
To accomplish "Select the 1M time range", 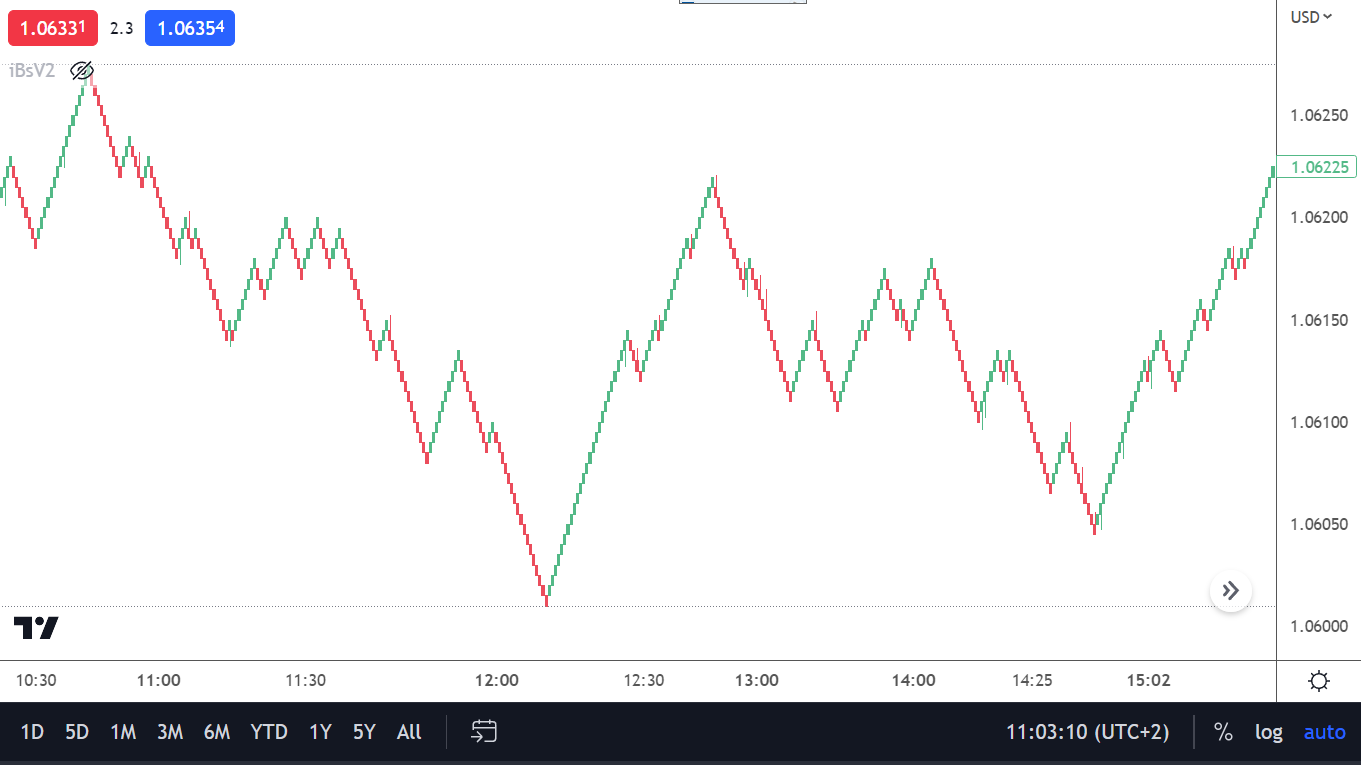I will 123,732.
